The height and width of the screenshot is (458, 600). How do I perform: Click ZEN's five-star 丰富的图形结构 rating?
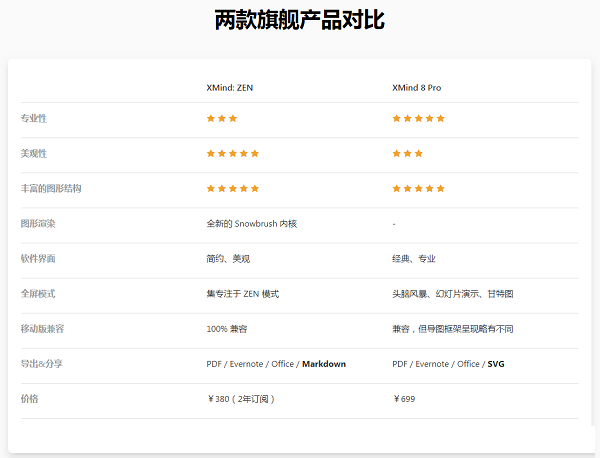tap(233, 188)
